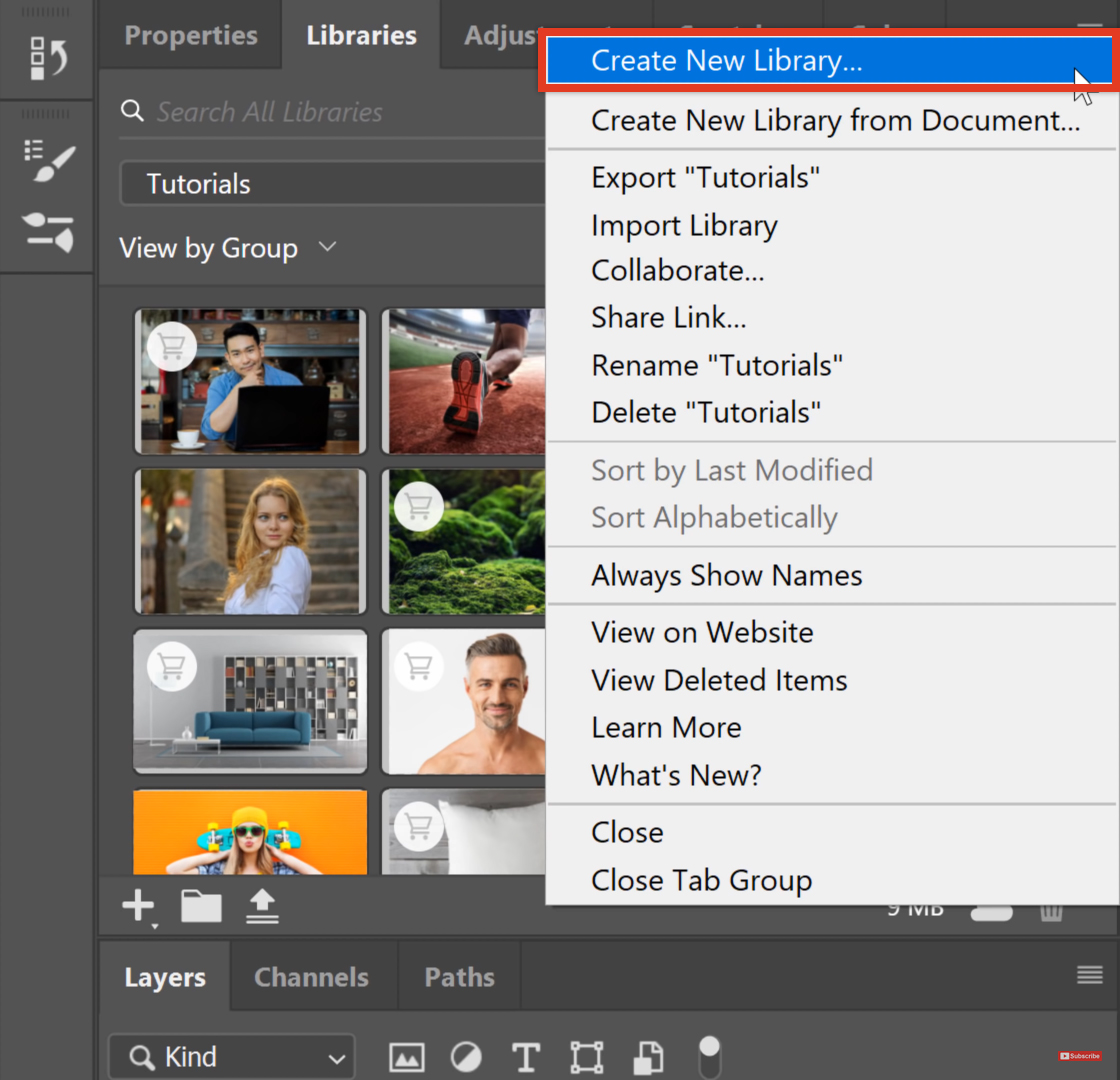Viewport: 1120px width, 1080px height.
Task: Open the History panel icon
Action: 48,58
